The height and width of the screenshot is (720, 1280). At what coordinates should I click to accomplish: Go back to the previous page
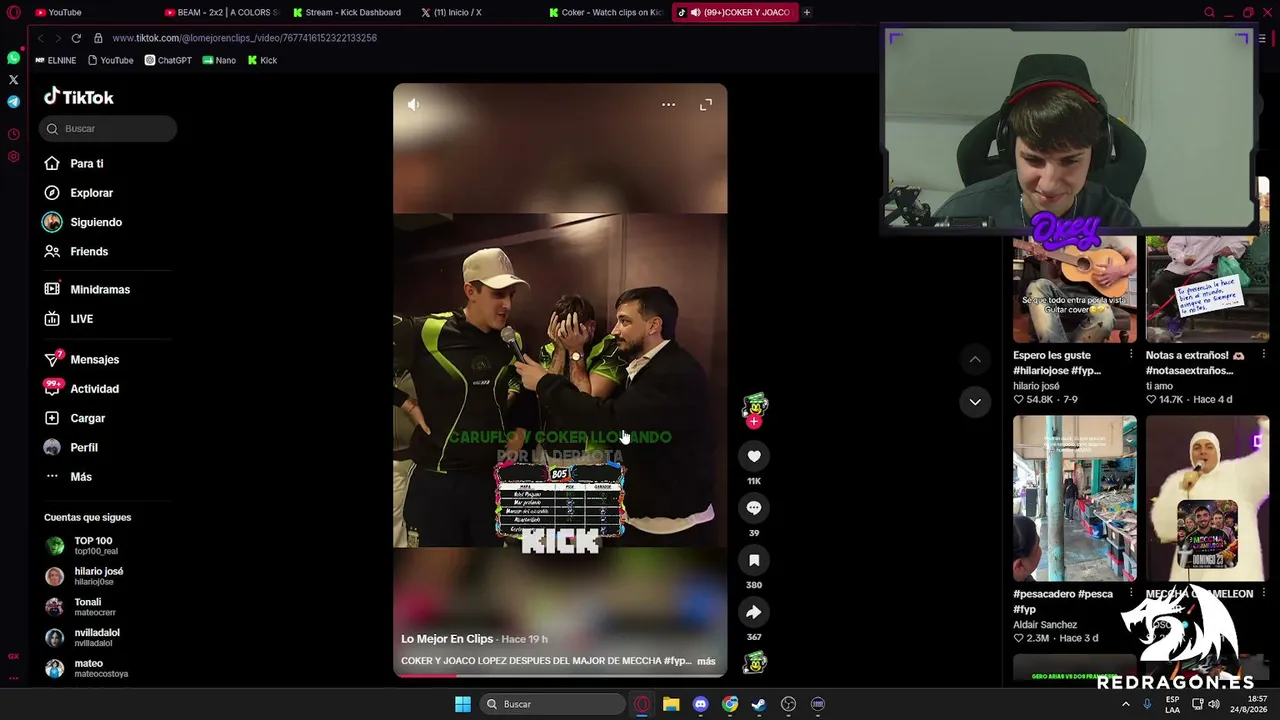(x=40, y=38)
